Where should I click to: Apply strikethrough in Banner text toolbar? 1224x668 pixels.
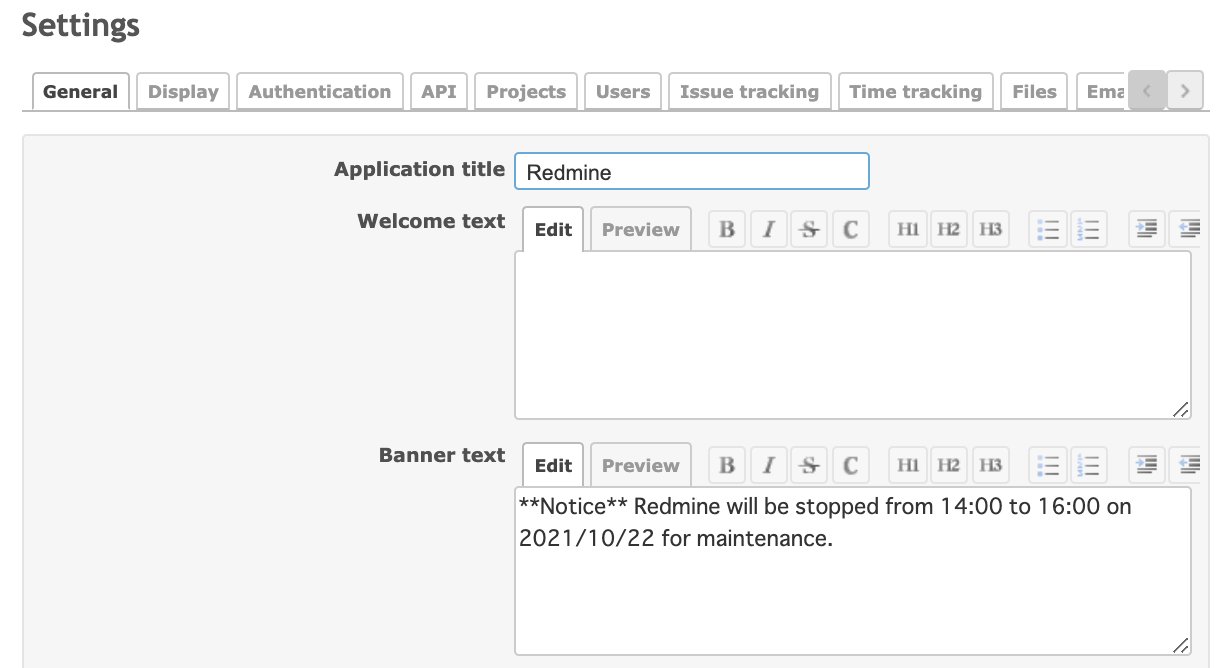809,466
